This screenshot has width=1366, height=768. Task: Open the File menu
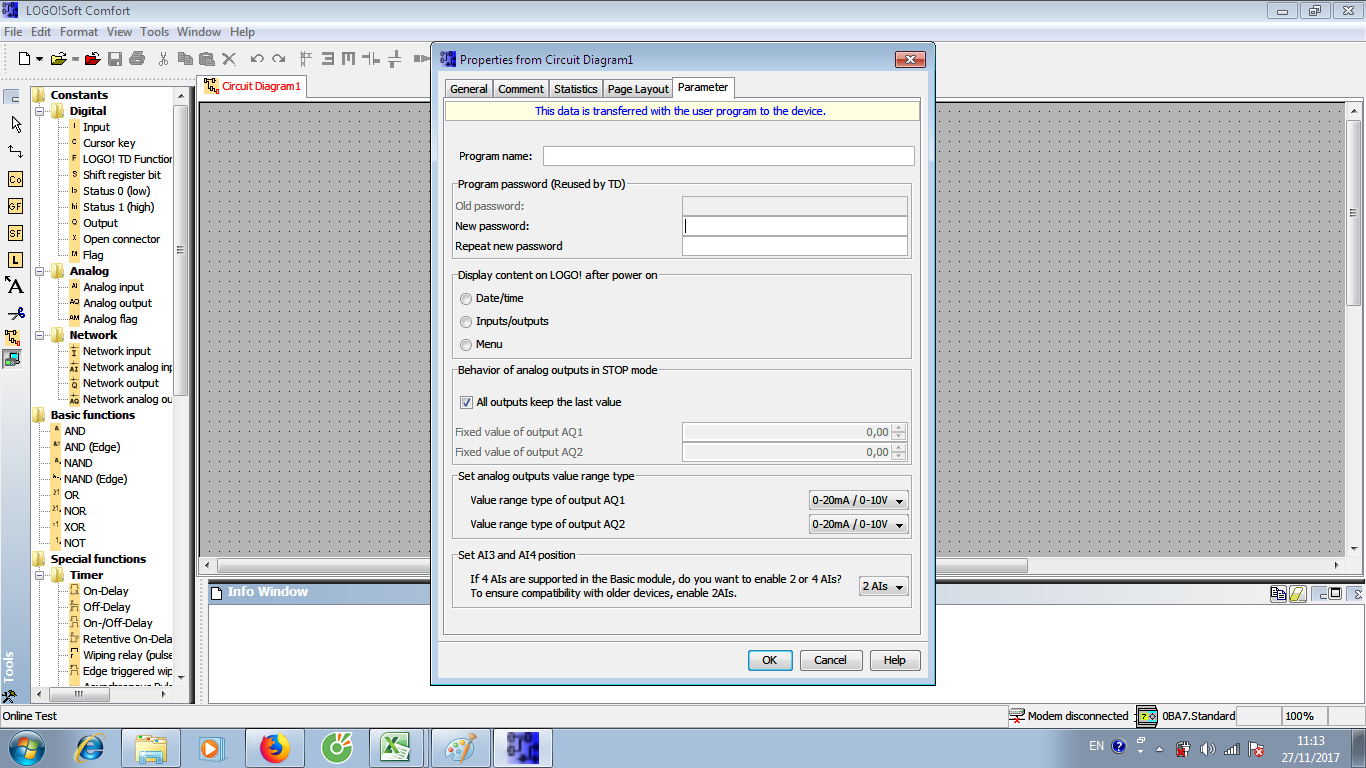click(13, 32)
